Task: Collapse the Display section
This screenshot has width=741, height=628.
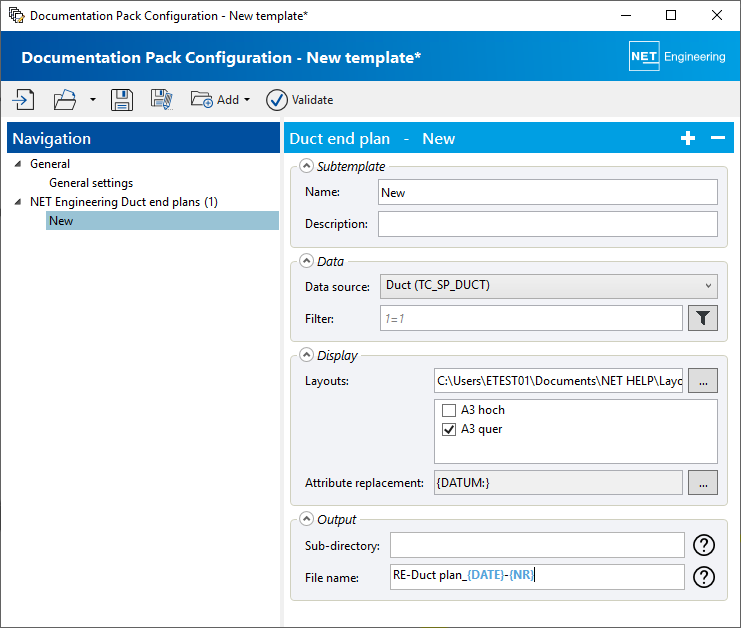Action: click(306, 355)
